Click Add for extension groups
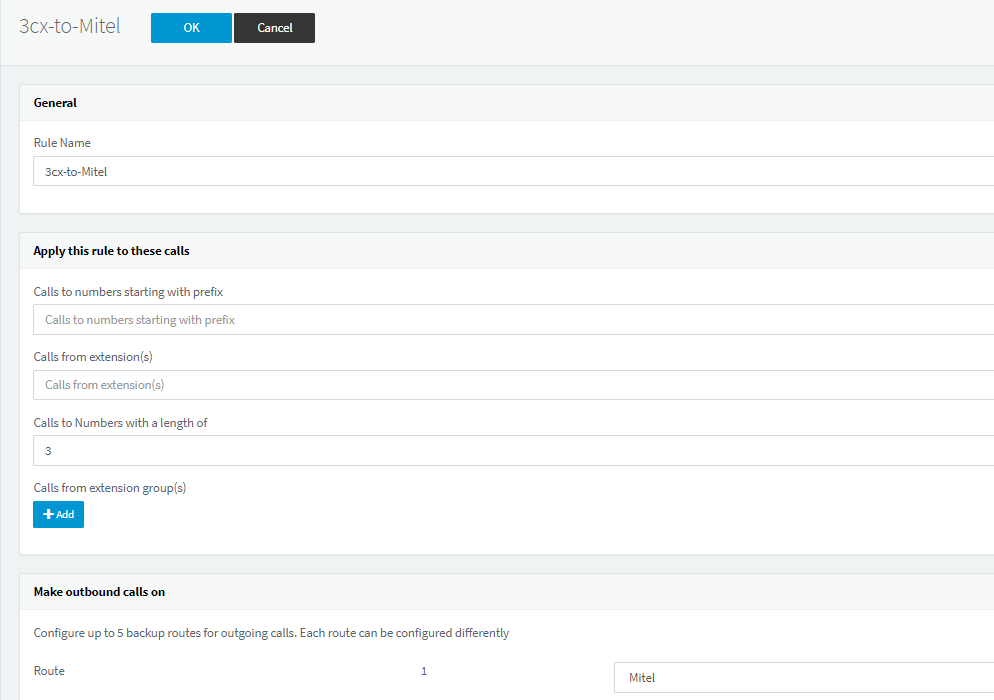The image size is (994, 700). (x=58, y=514)
